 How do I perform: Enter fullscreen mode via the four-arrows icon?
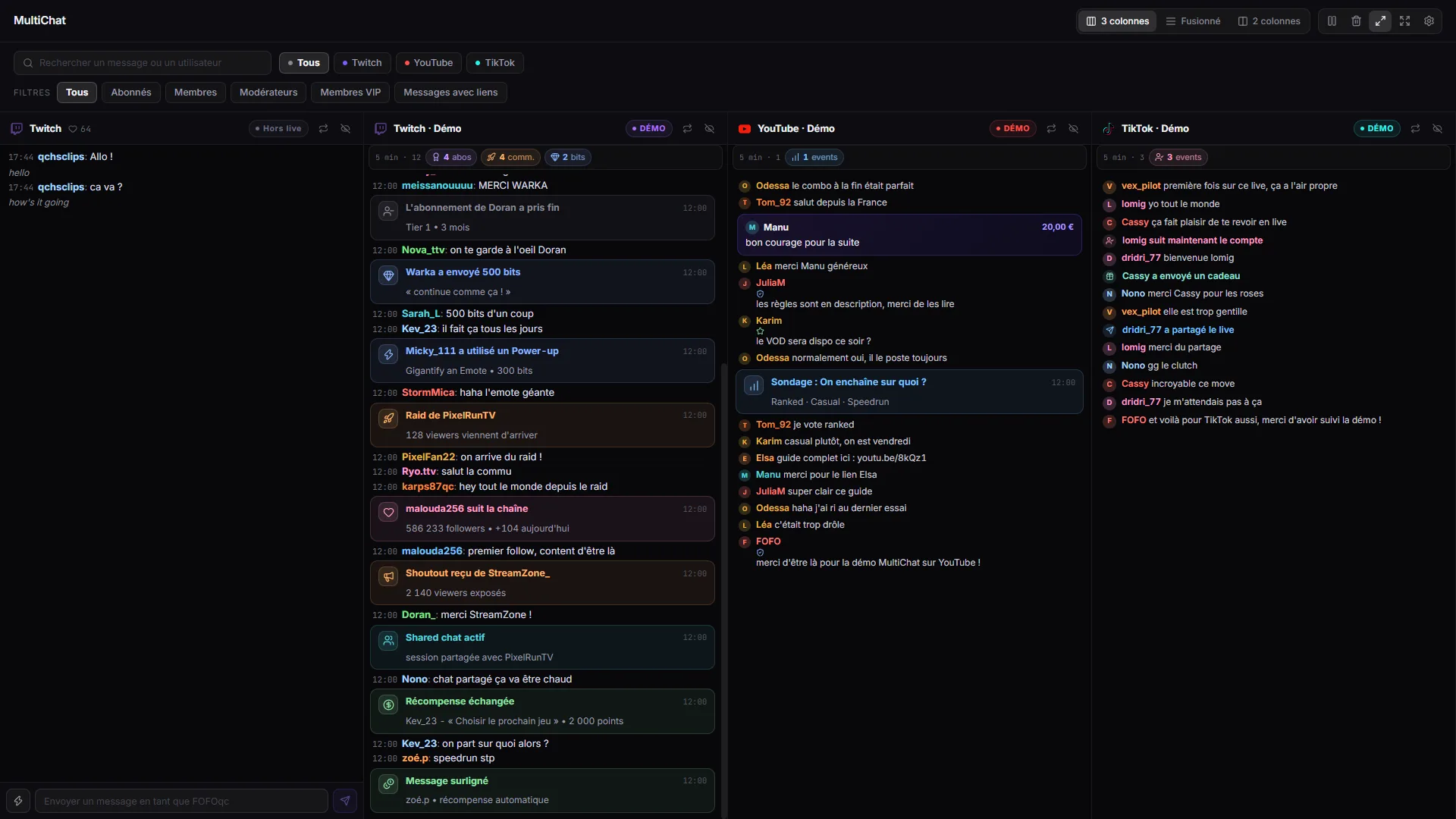click(1404, 21)
